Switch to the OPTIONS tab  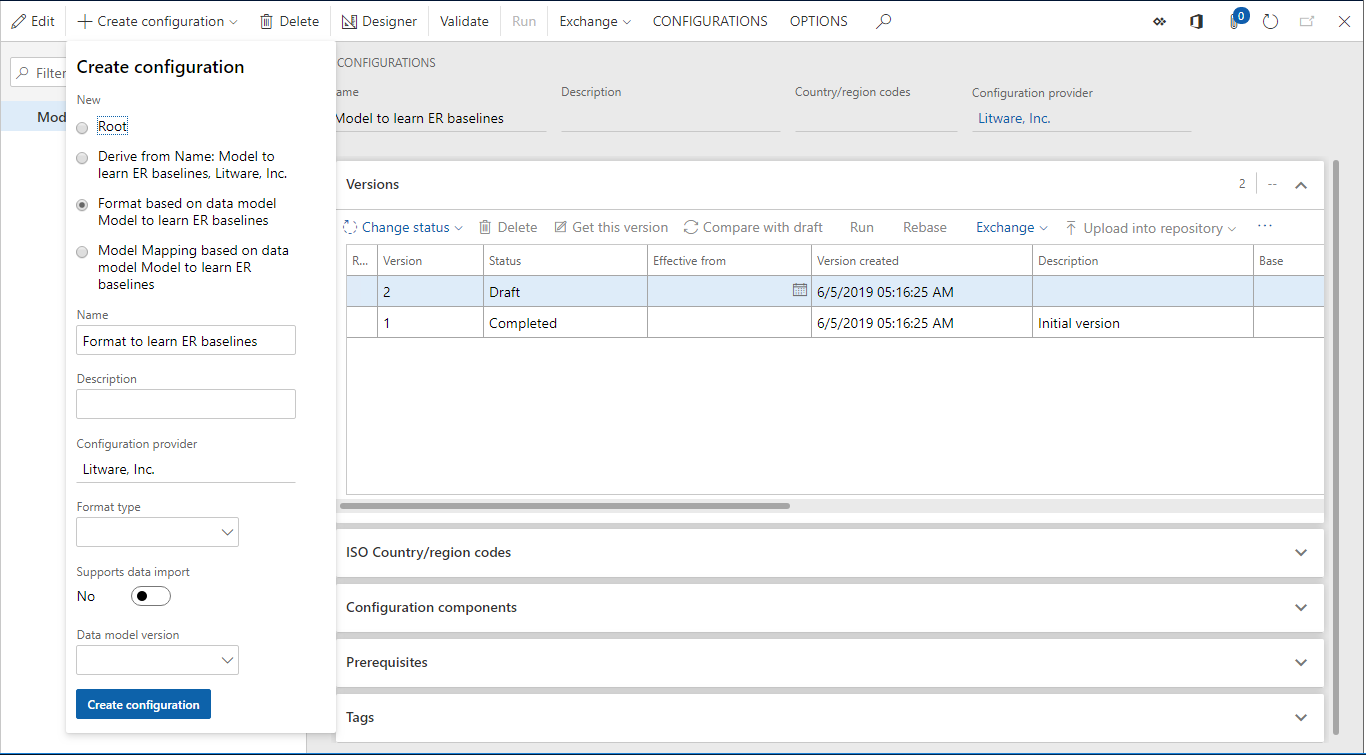point(818,20)
